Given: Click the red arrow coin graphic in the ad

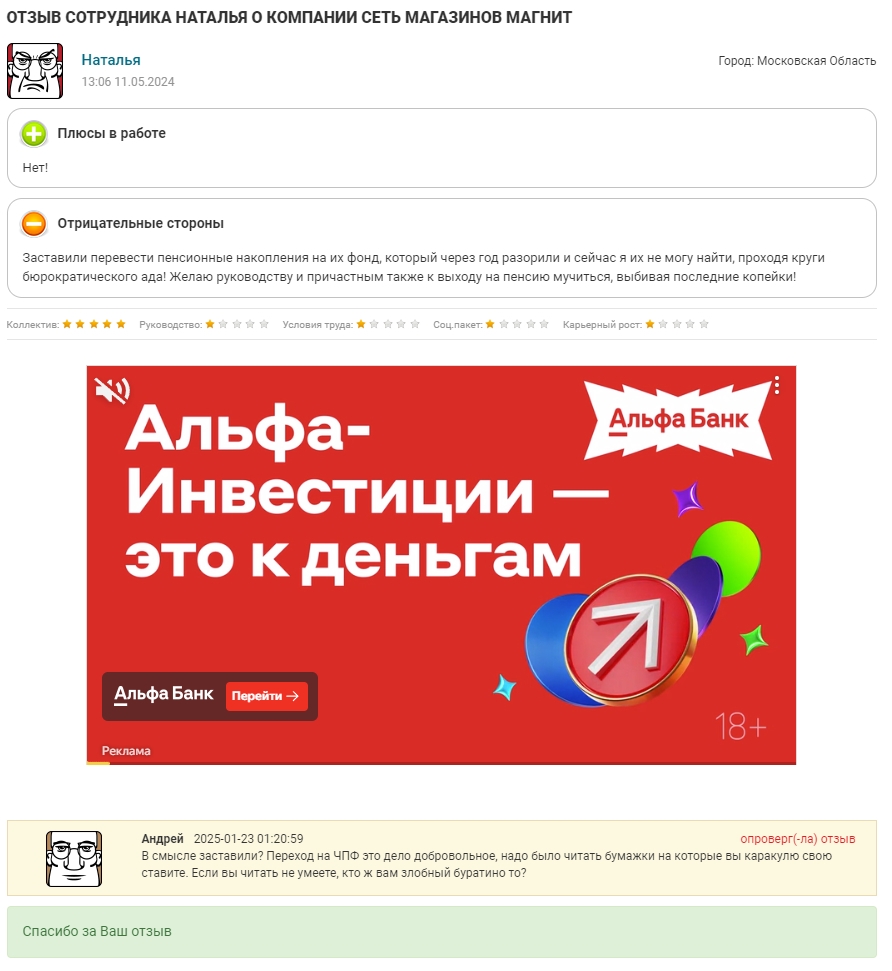Looking at the screenshot, I should click(x=630, y=639).
